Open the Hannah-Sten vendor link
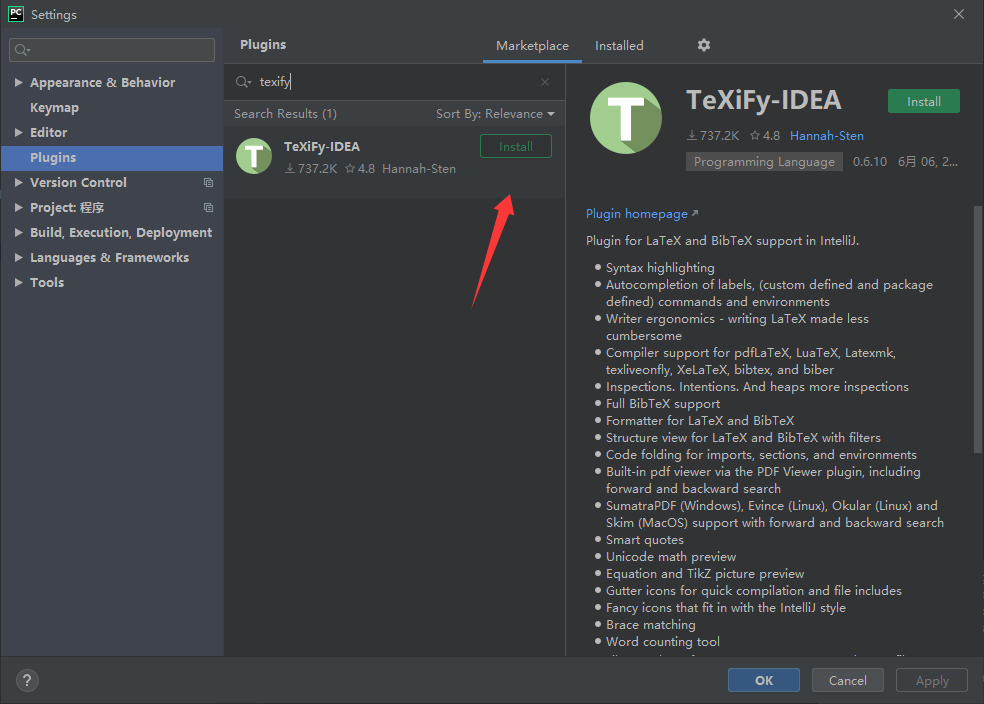Screen dimensions: 984x704 click(x=826, y=136)
